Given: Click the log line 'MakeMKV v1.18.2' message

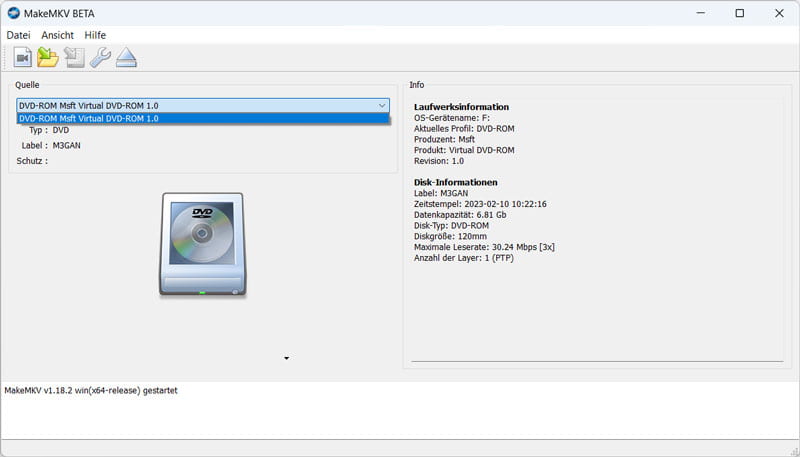Looking at the screenshot, I should 92,390.
